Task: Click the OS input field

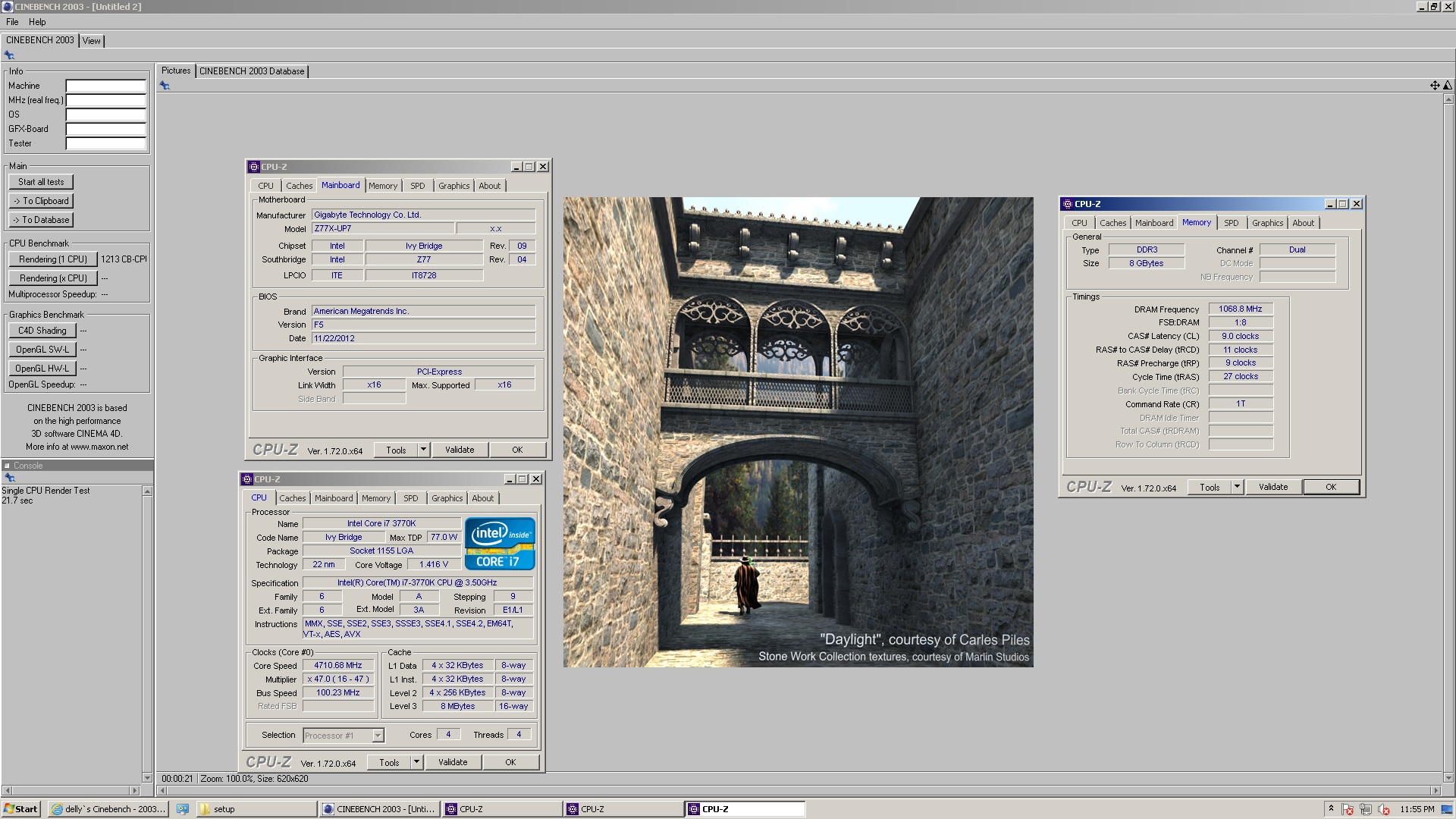Action: pyautogui.click(x=105, y=115)
